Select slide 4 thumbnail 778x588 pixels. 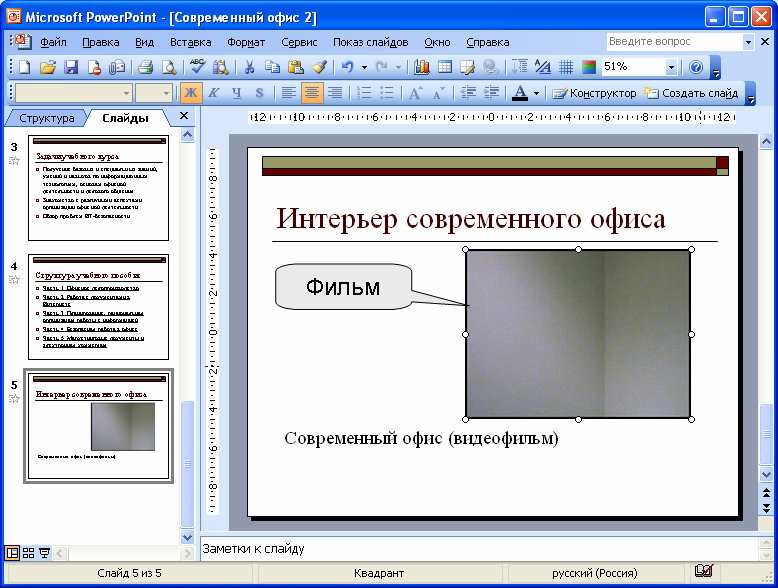pyautogui.click(x=98, y=307)
